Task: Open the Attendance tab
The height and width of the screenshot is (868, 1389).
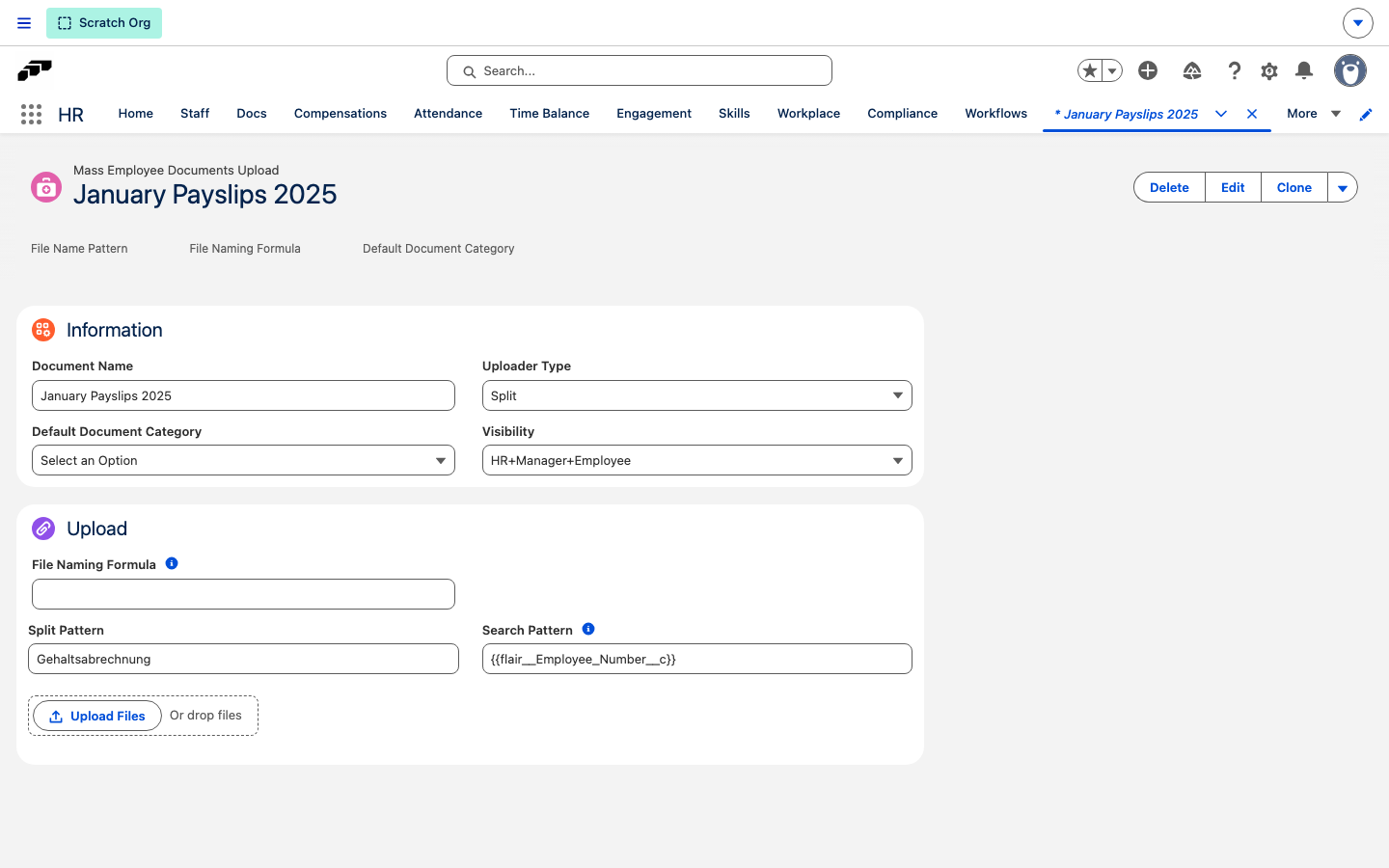Action: 448,114
